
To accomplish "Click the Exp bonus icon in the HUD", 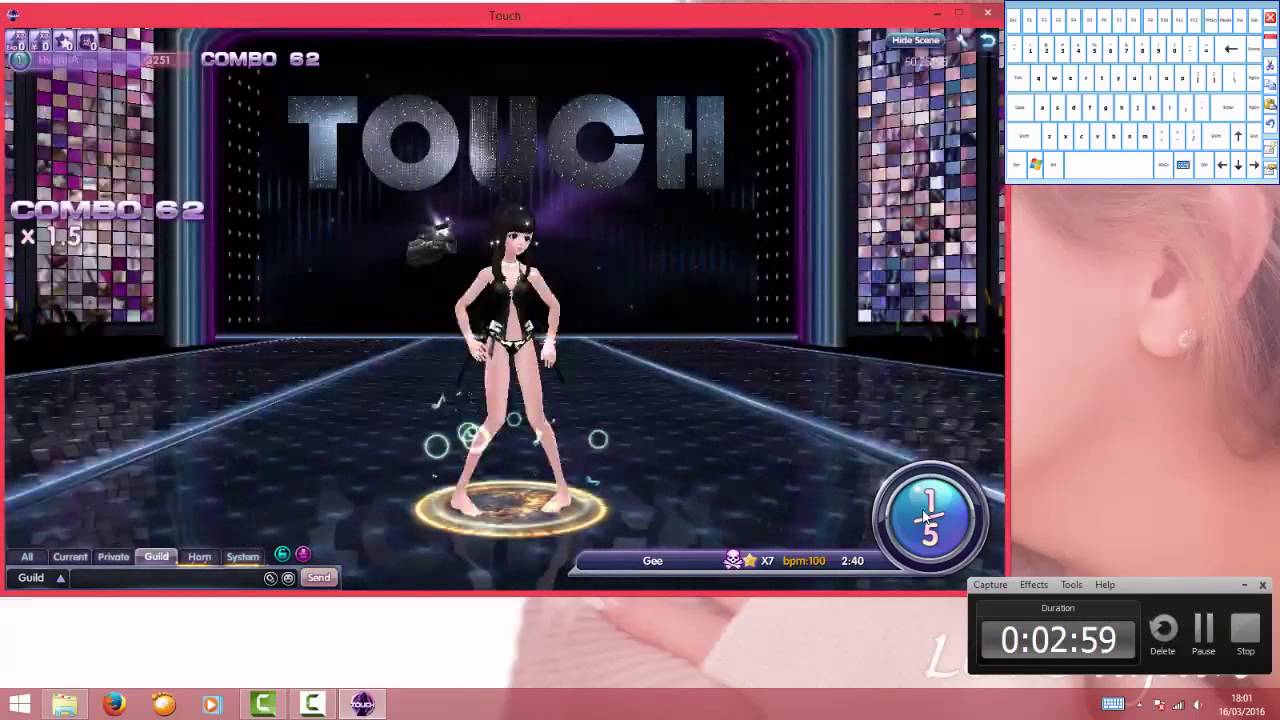I will pyautogui.click(x=16, y=41).
